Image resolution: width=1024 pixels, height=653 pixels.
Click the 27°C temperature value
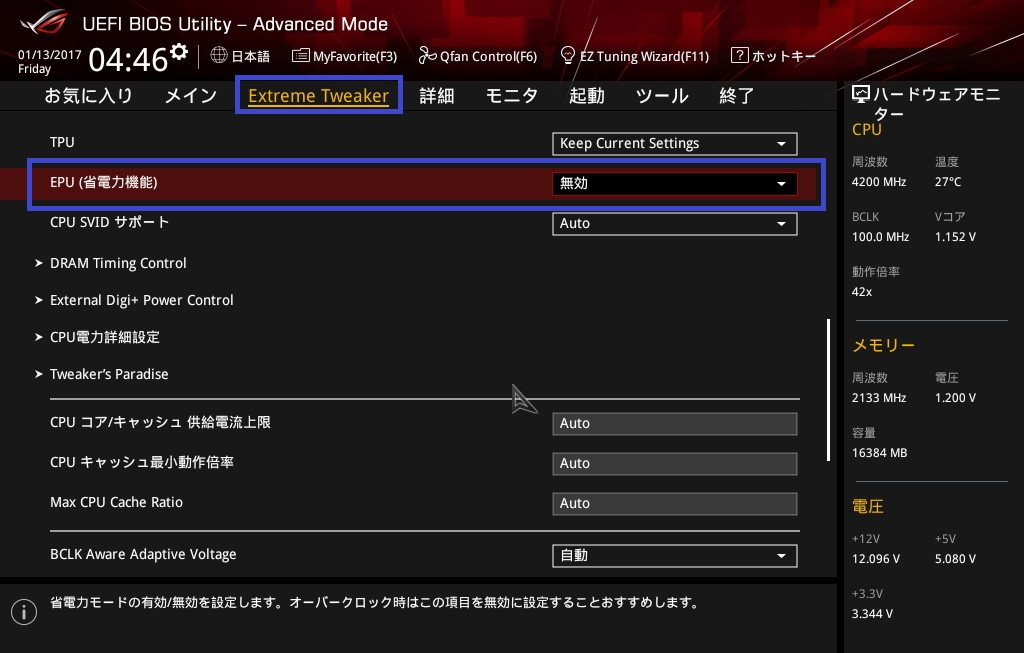tap(948, 182)
